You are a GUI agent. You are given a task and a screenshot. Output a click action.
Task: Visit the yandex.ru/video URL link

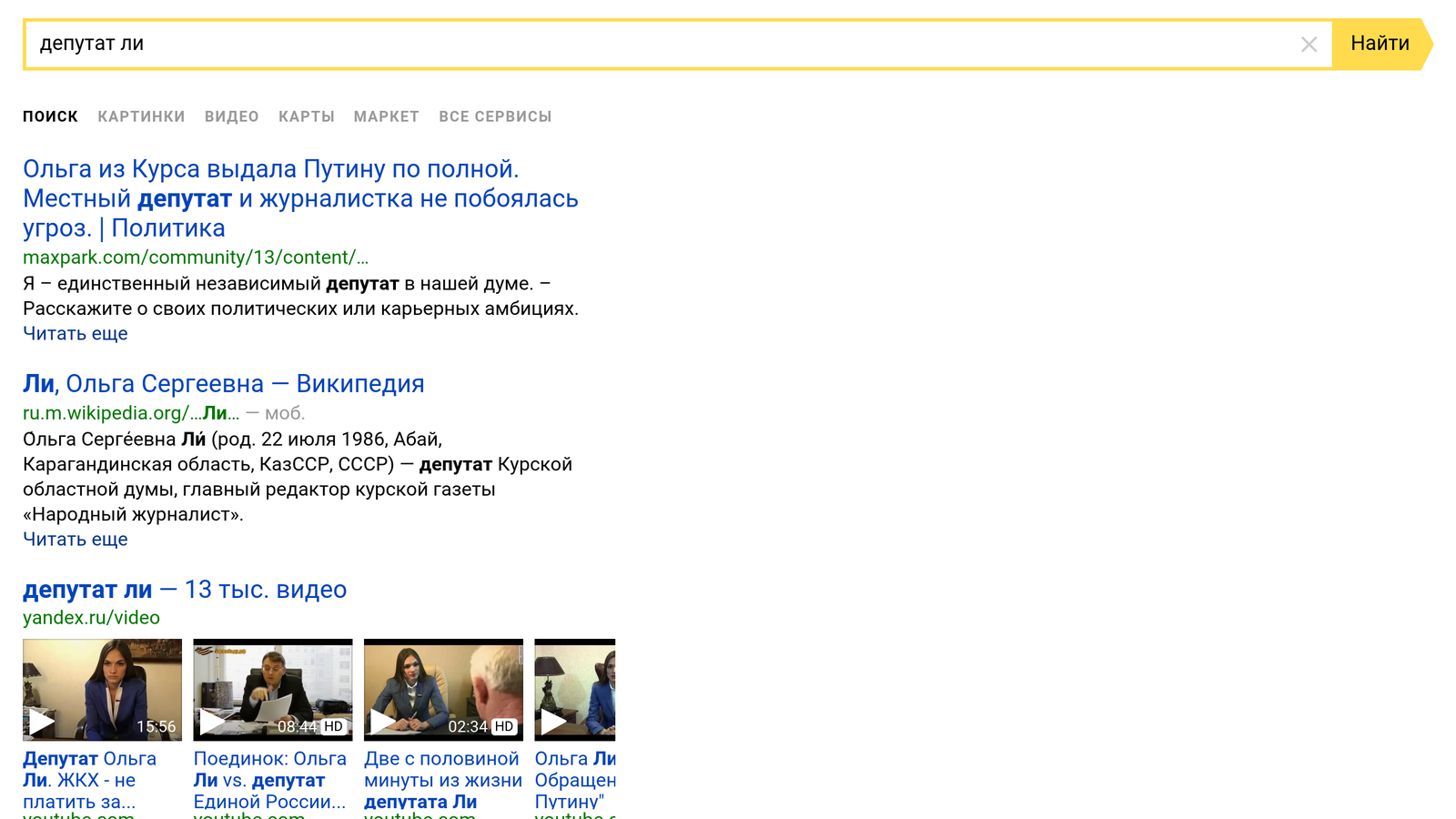91,618
